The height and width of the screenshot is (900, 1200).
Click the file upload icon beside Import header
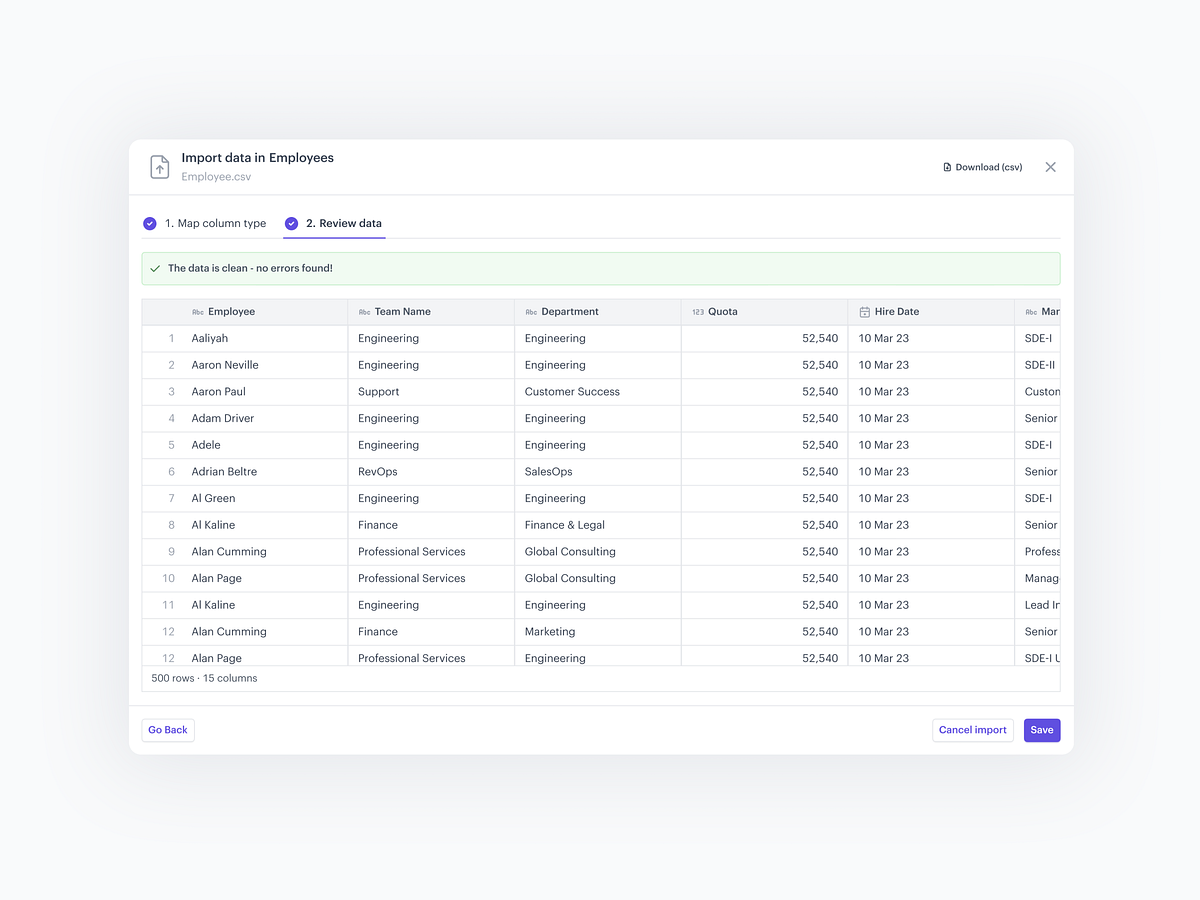pos(159,166)
